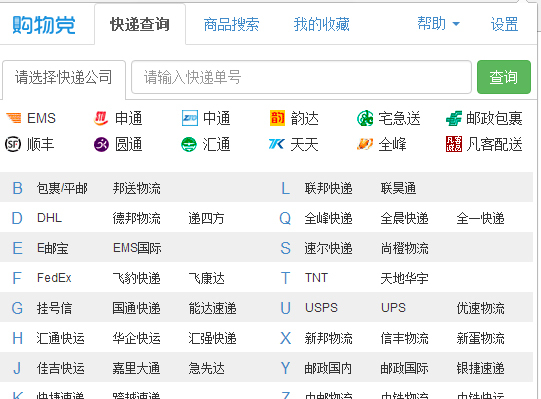Choose 全峰快递 from the Q row
Screen dimensions: 541x399
[328, 218]
